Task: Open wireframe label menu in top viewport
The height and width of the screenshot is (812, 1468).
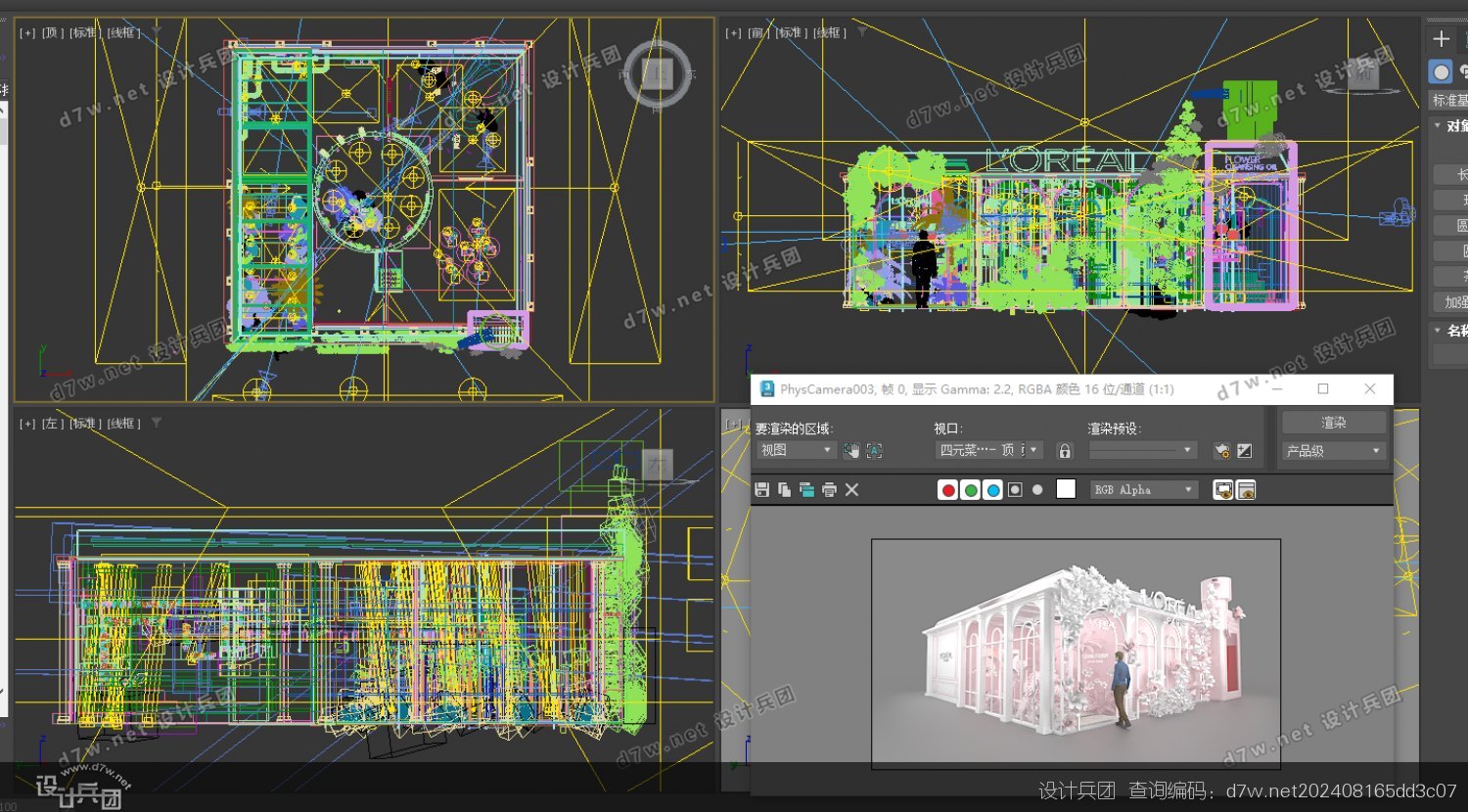Action: tap(123, 32)
